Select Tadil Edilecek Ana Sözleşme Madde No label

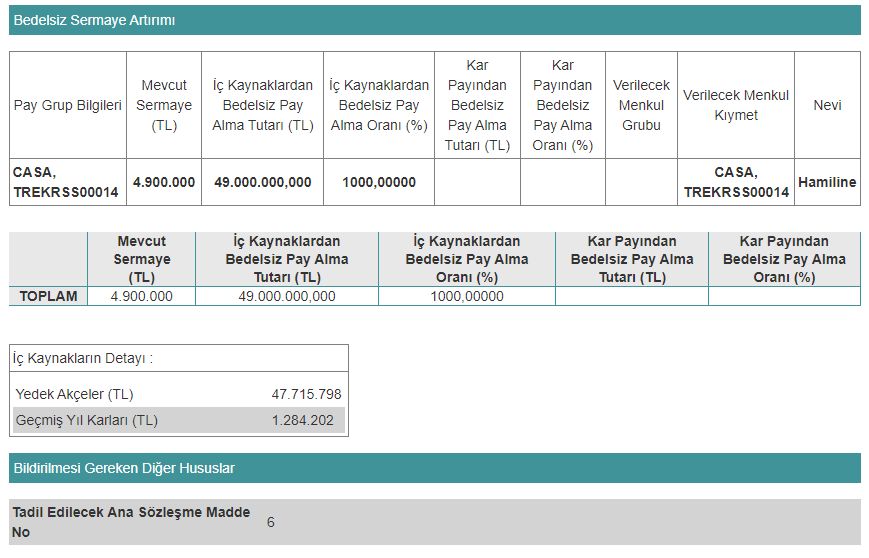point(130,522)
